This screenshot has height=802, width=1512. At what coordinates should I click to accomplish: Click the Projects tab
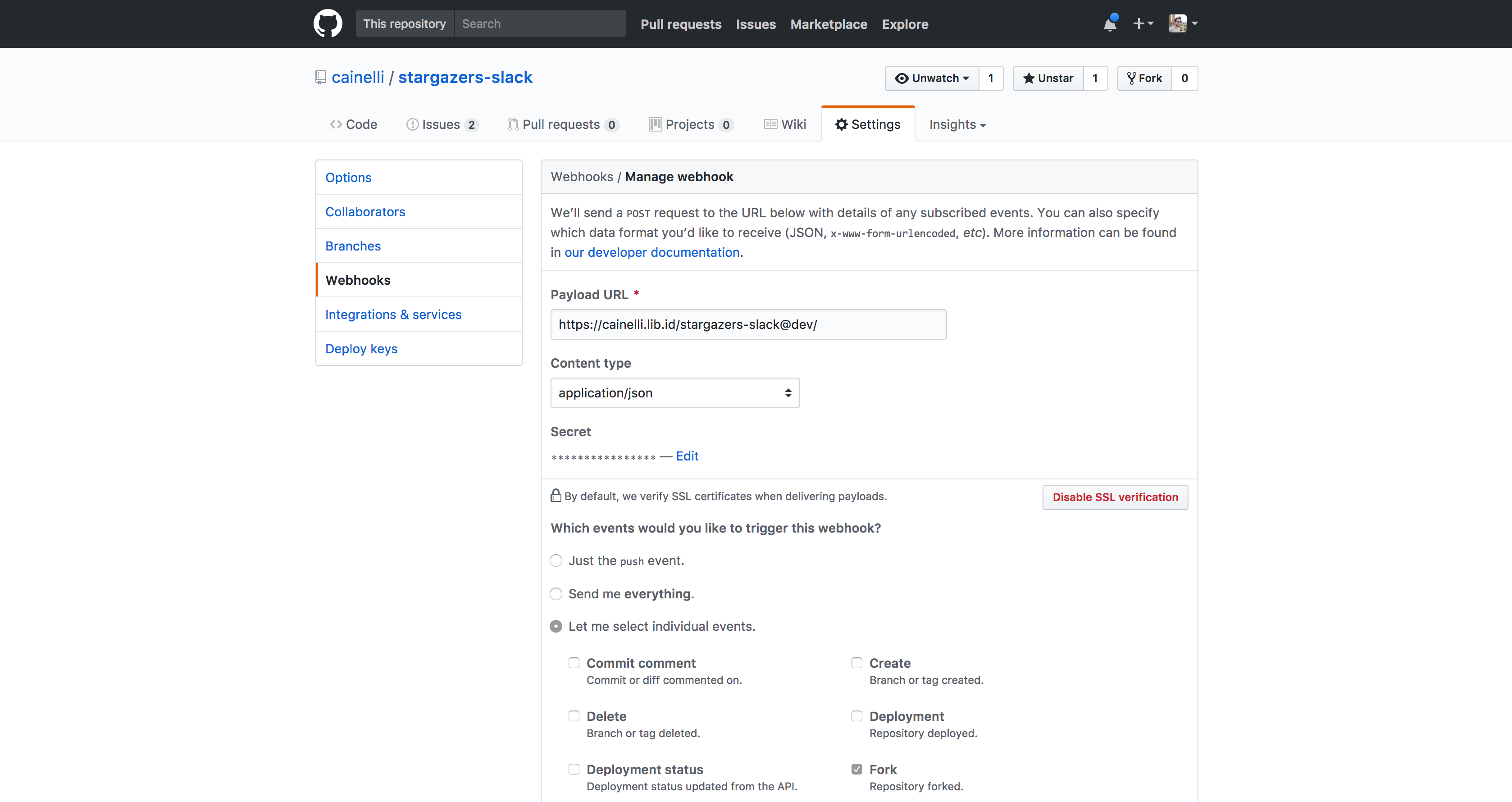coord(691,124)
